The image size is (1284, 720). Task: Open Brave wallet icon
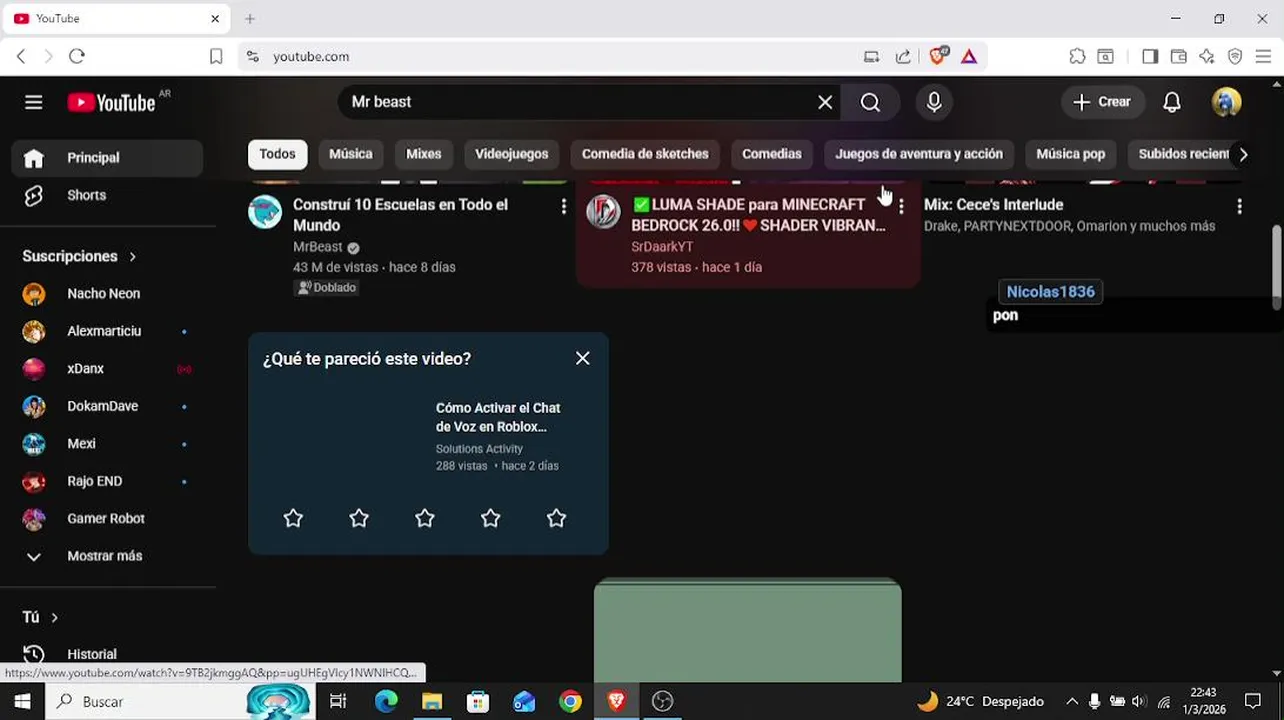(x=1179, y=57)
